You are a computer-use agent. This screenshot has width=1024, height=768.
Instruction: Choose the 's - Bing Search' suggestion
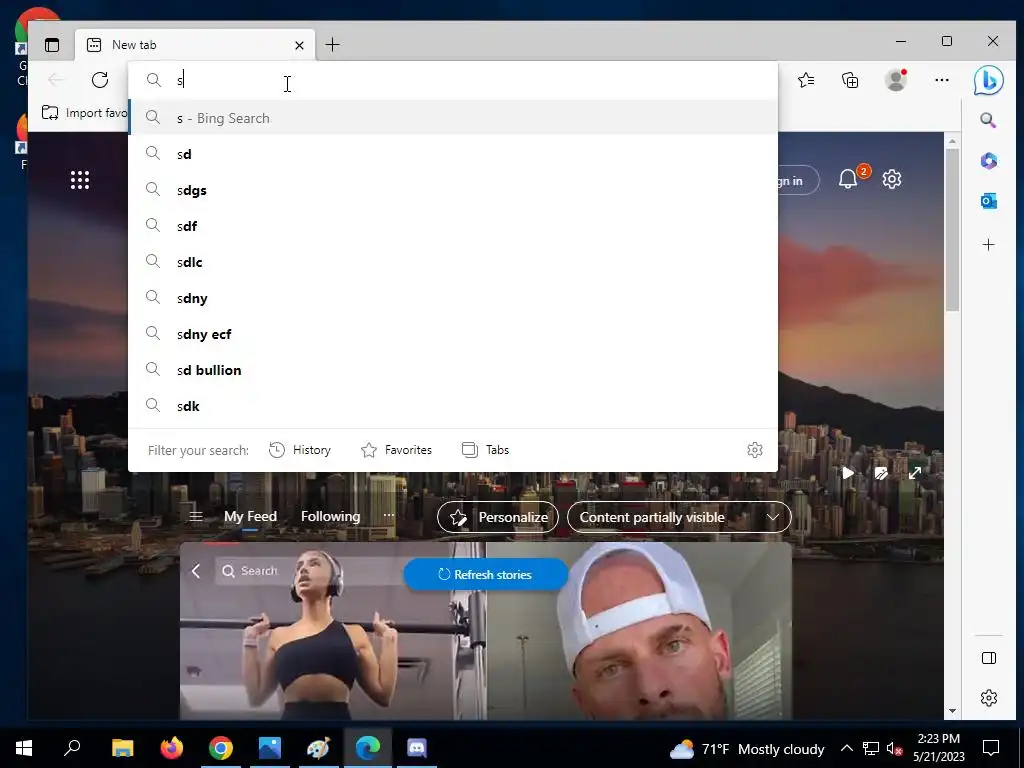453,118
